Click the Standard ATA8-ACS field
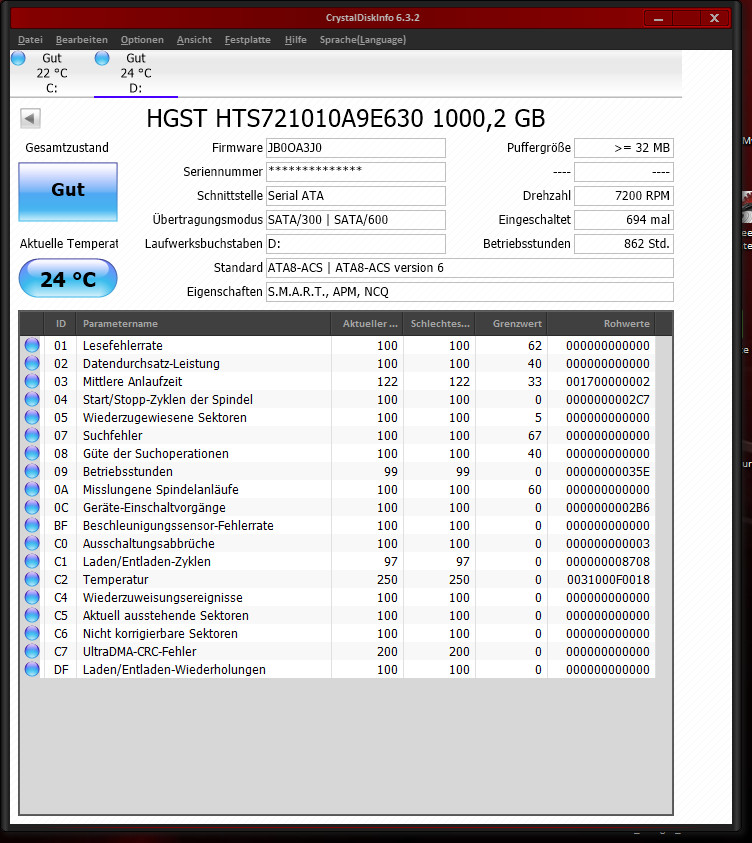 coord(470,268)
